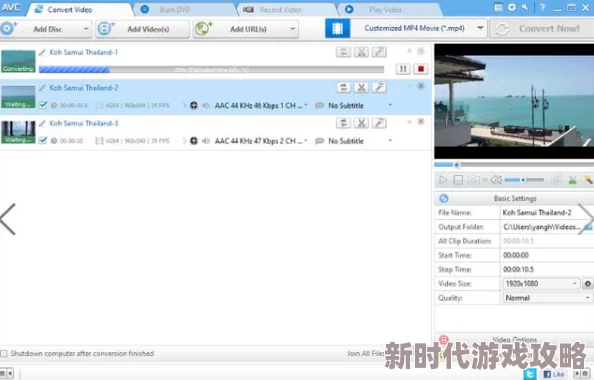Take a snapshot with the camera icon

474,180
